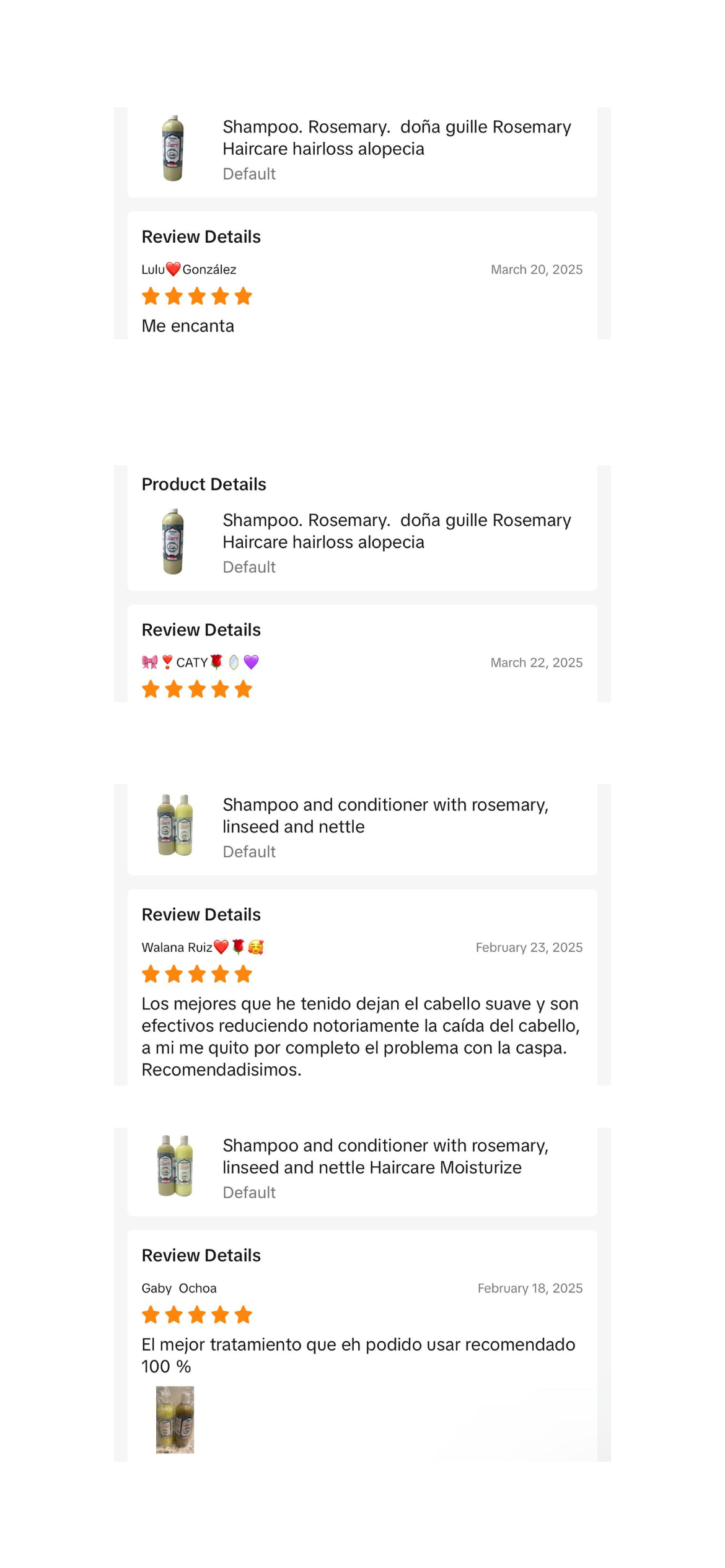This screenshot has width=725, height=1568.
Task: Click the March 20, 2025 review date
Action: pos(537,269)
